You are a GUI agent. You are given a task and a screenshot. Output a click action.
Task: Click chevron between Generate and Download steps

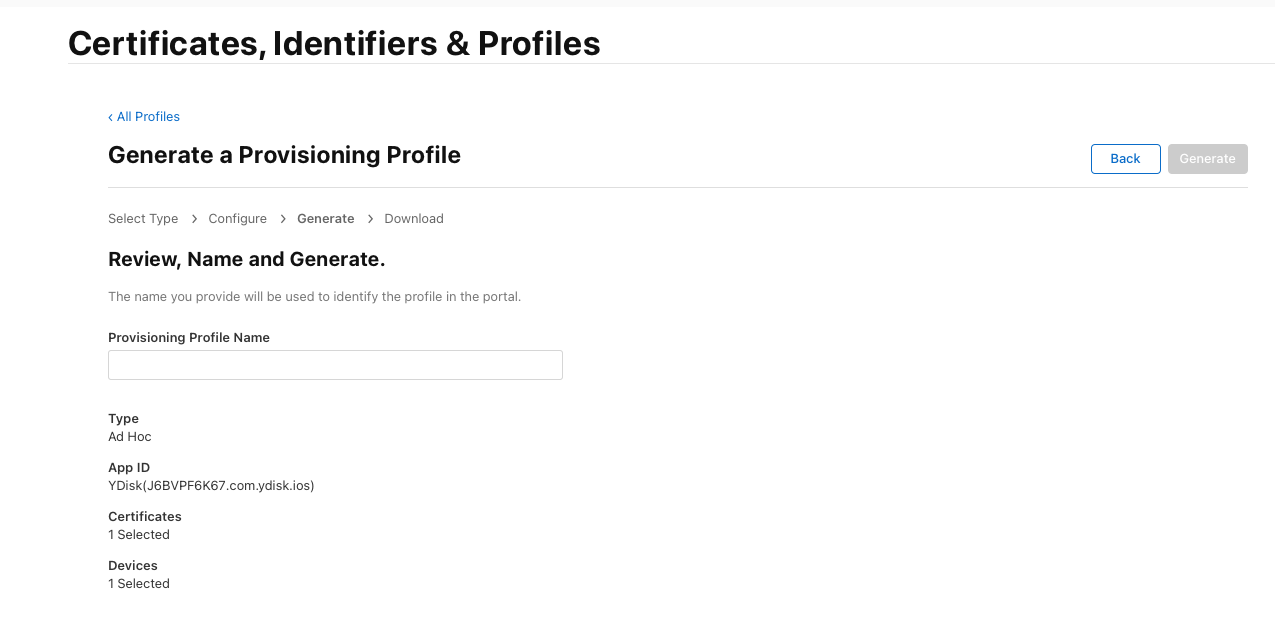[x=370, y=219]
